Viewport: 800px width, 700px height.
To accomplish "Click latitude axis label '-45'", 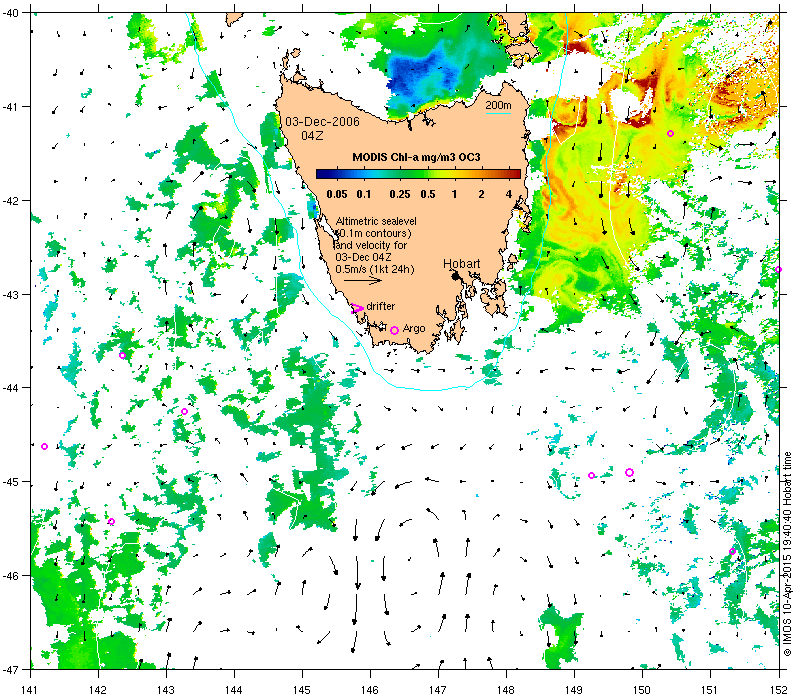I will point(11,482).
